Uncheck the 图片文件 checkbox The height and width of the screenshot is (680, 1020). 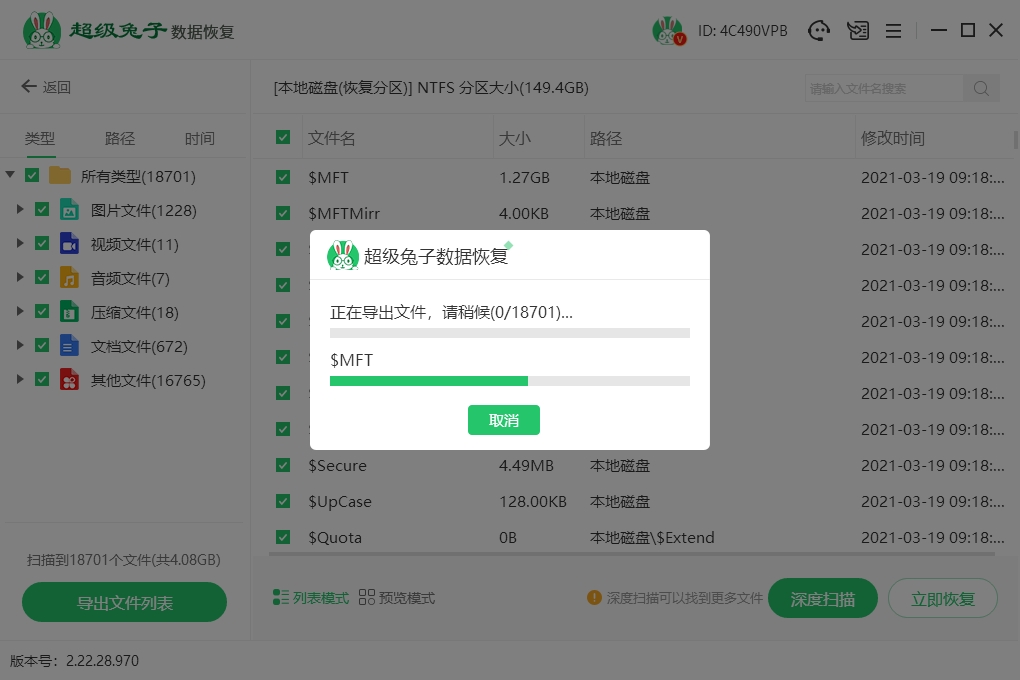click(42, 210)
